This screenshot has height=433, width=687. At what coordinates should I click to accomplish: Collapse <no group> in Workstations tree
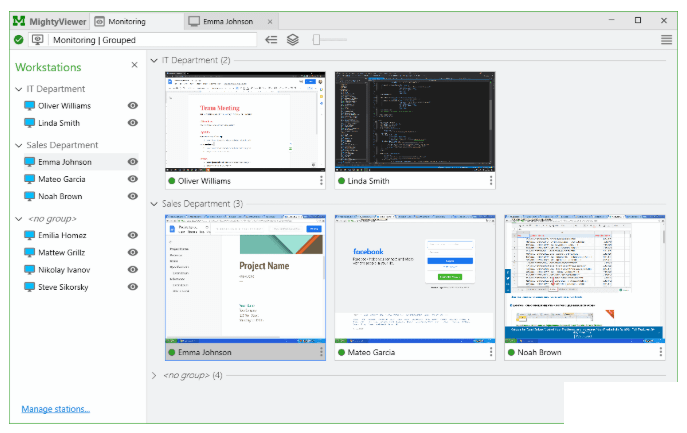click(x=19, y=219)
